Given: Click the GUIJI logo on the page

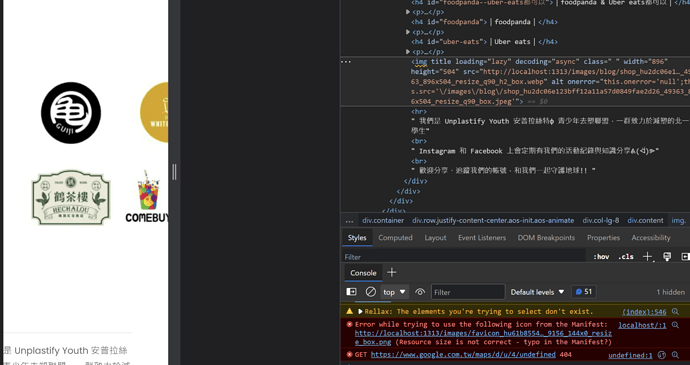Looking at the screenshot, I should 71,113.
